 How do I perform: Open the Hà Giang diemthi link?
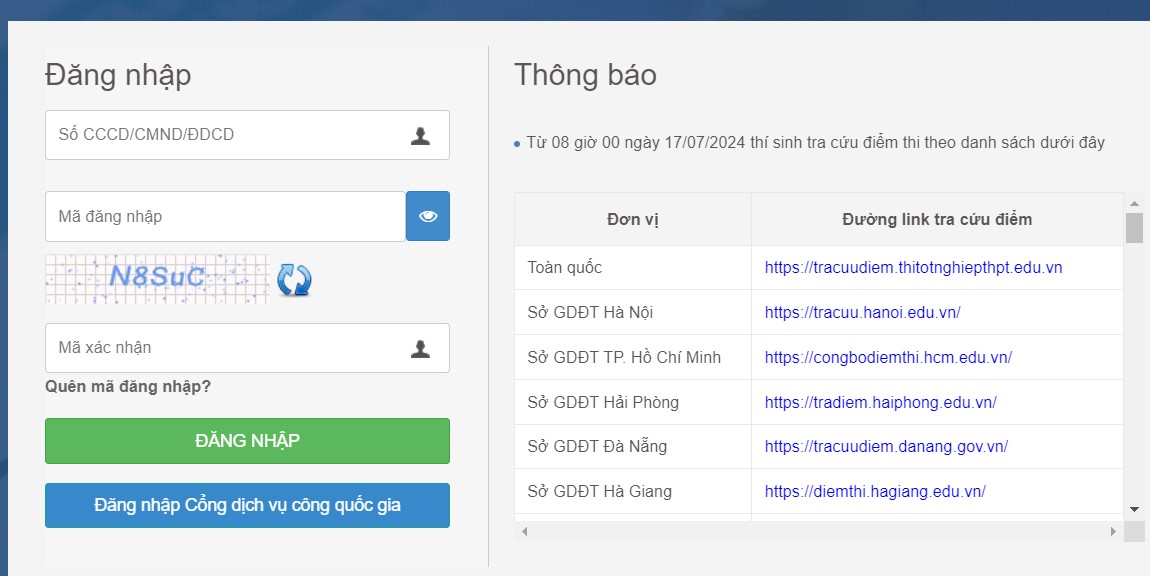(875, 491)
